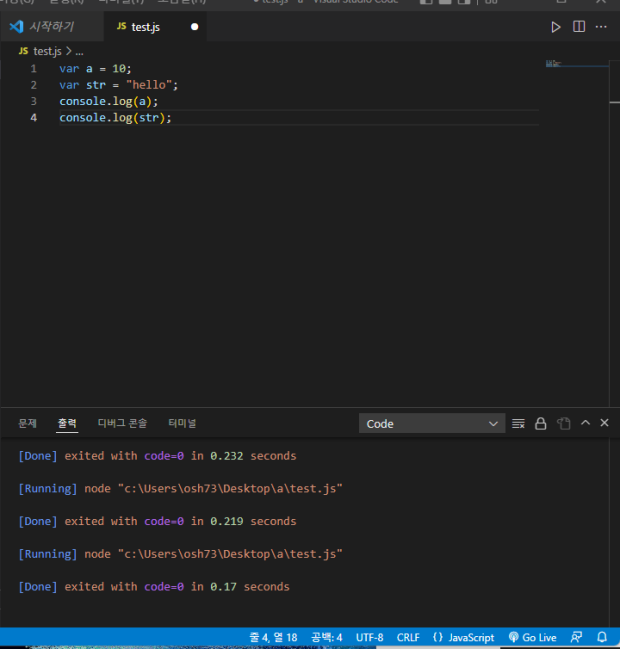Viewport: 620px width, 649px height.
Task: Open the editor more actions menu
Action: pyautogui.click(x=601, y=27)
